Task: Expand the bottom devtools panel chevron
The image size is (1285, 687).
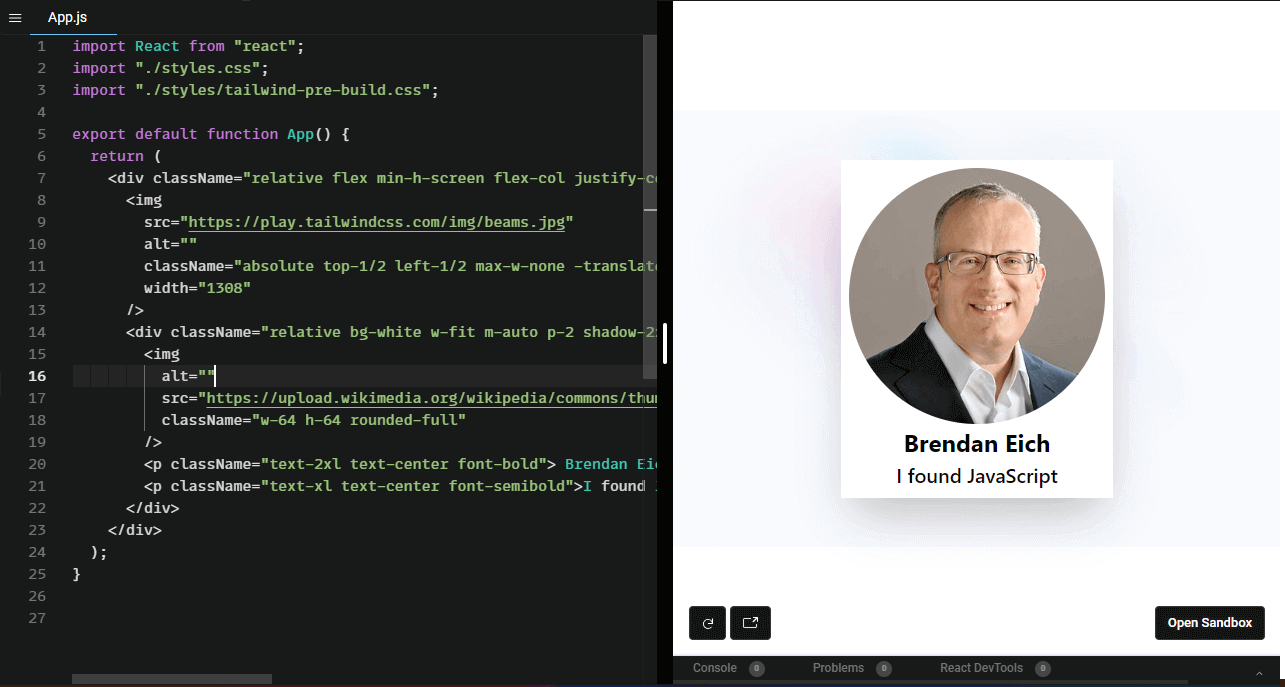Action: (x=1259, y=673)
